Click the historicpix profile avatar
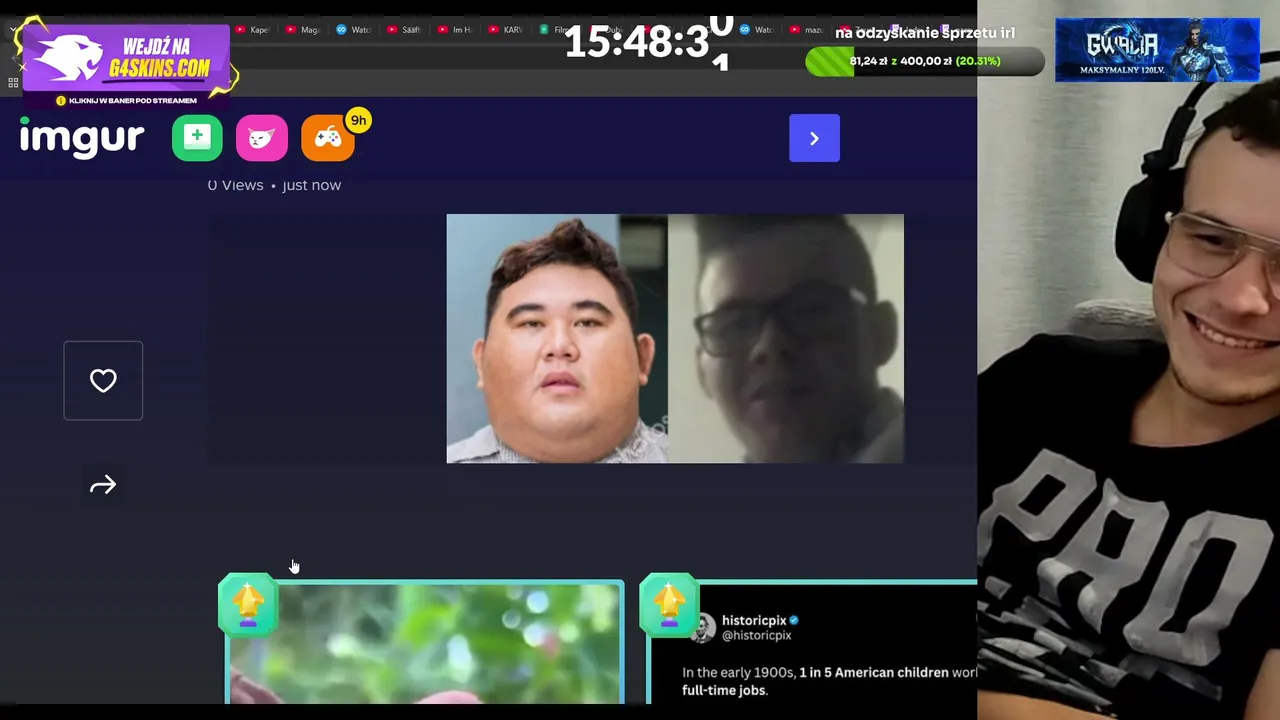This screenshot has width=1280, height=720. coord(704,627)
